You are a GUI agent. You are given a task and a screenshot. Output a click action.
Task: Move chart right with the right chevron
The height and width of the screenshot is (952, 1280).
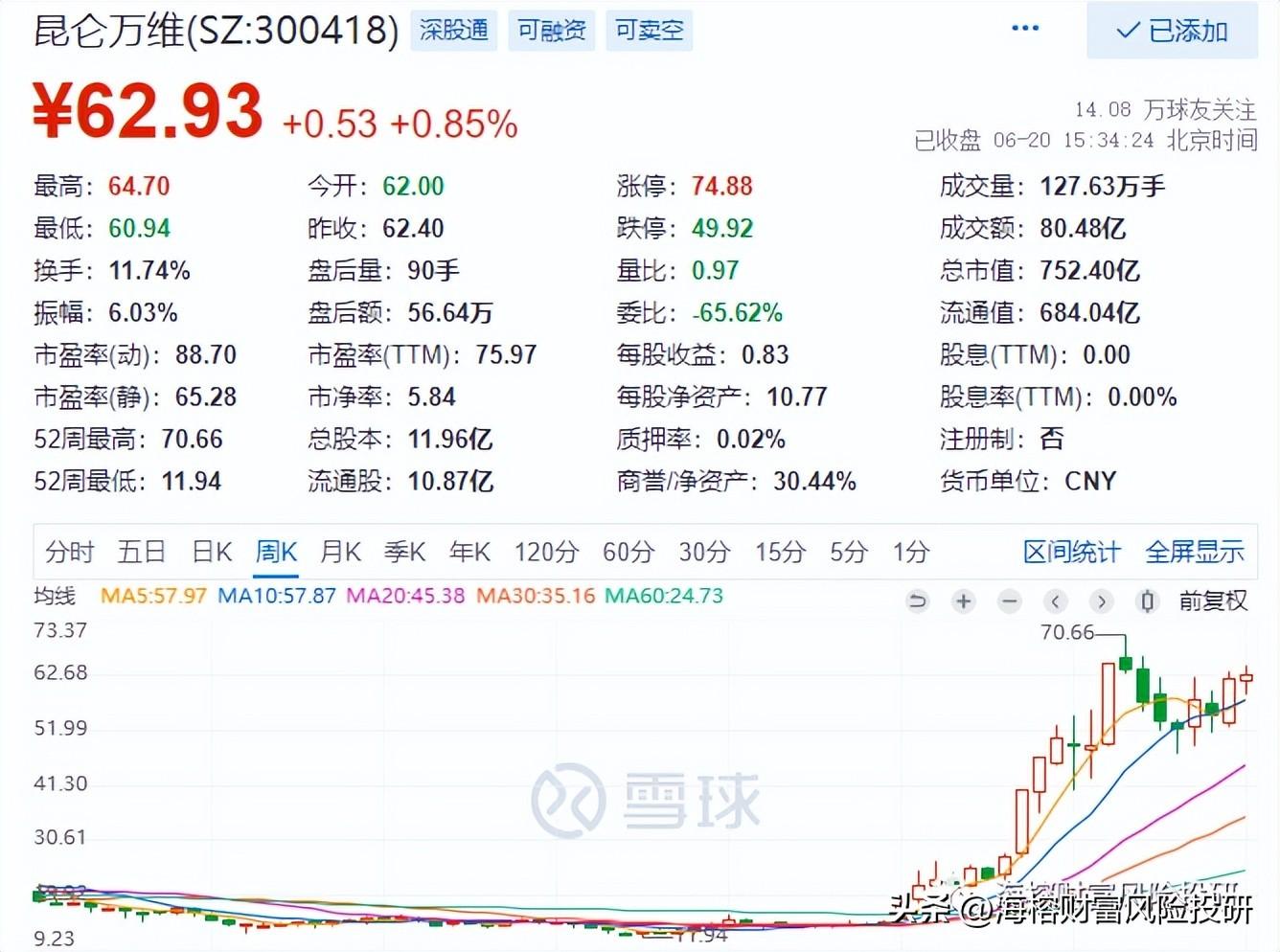pos(1102,601)
